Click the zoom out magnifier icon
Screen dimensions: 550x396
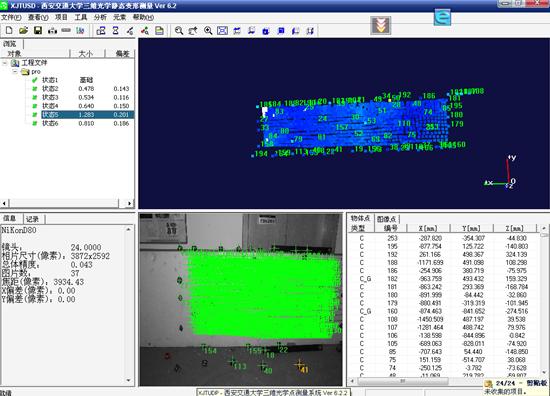tap(179, 31)
